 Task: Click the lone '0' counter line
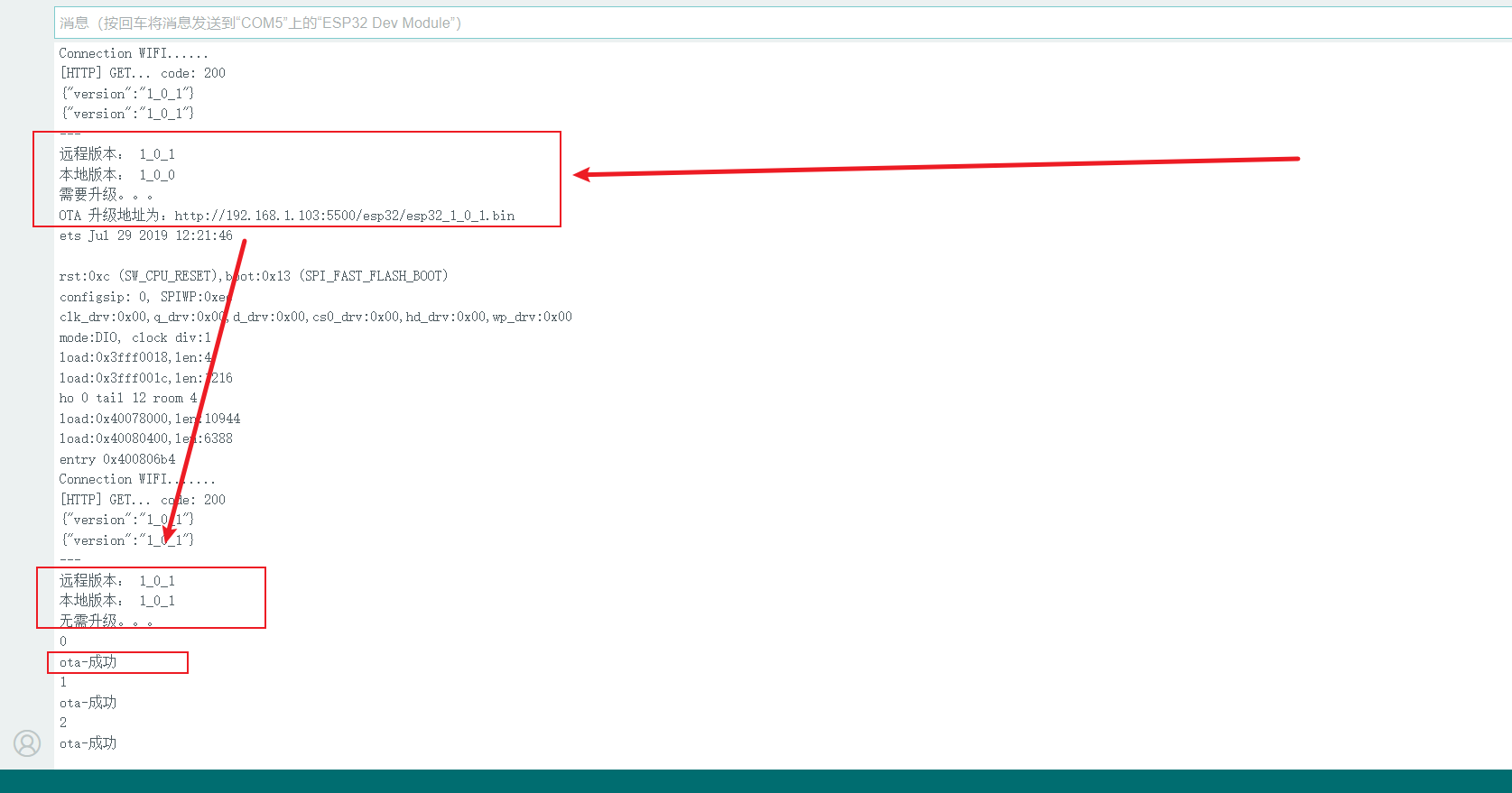[63, 641]
